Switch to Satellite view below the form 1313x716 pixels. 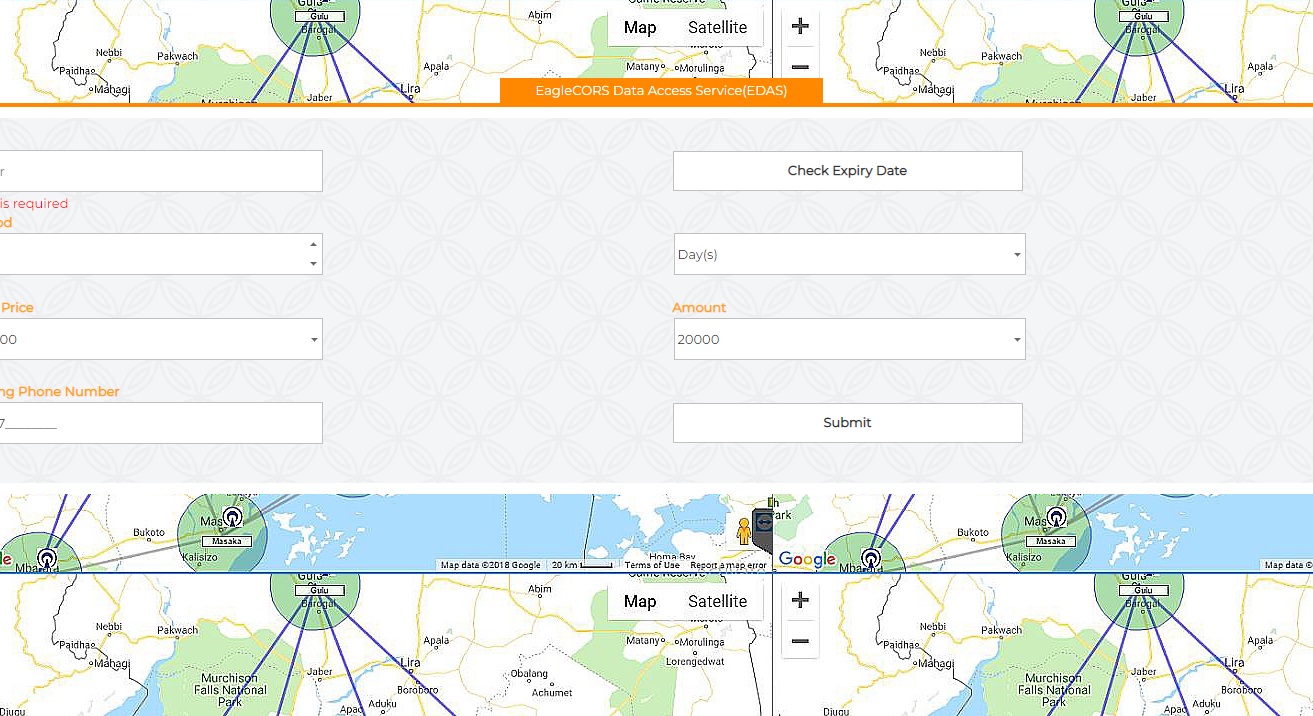coord(717,601)
